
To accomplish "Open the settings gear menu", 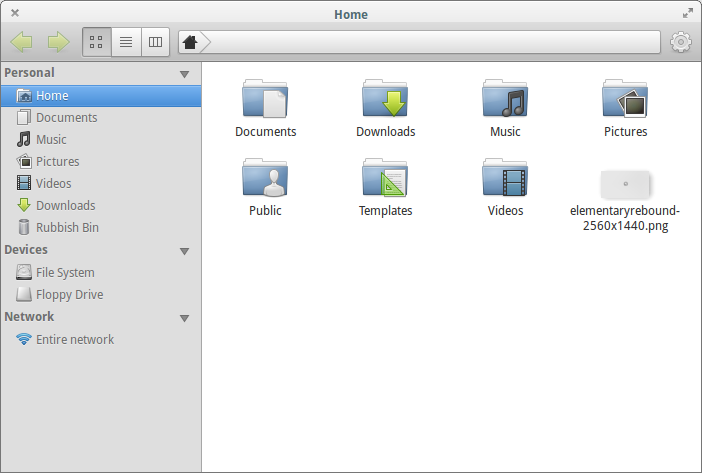I will point(681,42).
